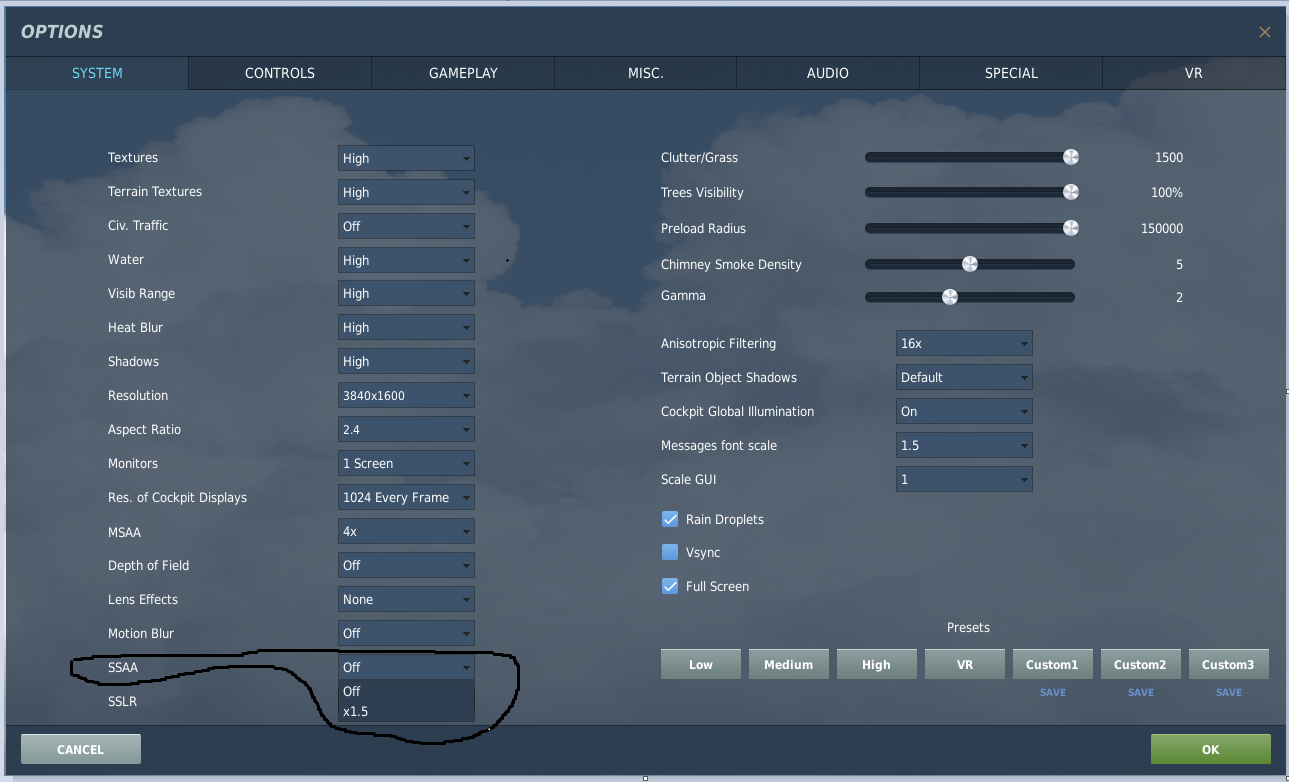Viewport: 1289px width, 782px height.
Task: Open the CONTROLS tab
Action: click(x=280, y=73)
